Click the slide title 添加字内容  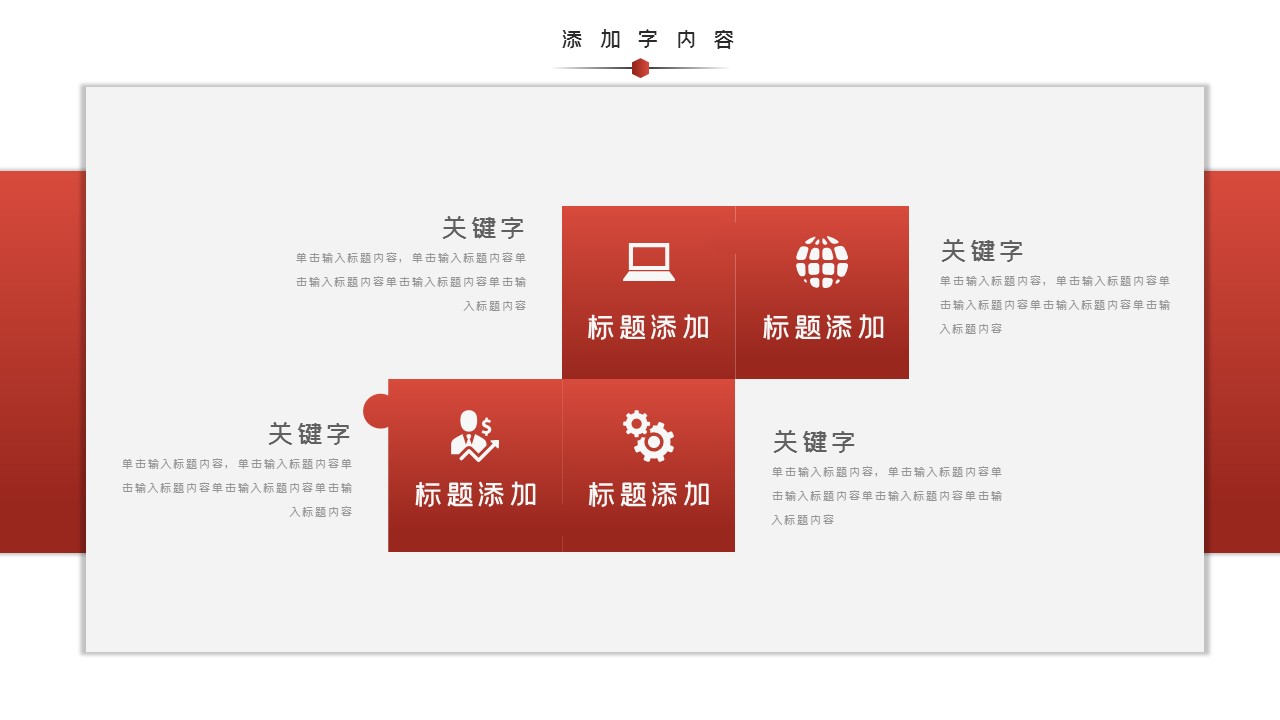click(x=648, y=40)
